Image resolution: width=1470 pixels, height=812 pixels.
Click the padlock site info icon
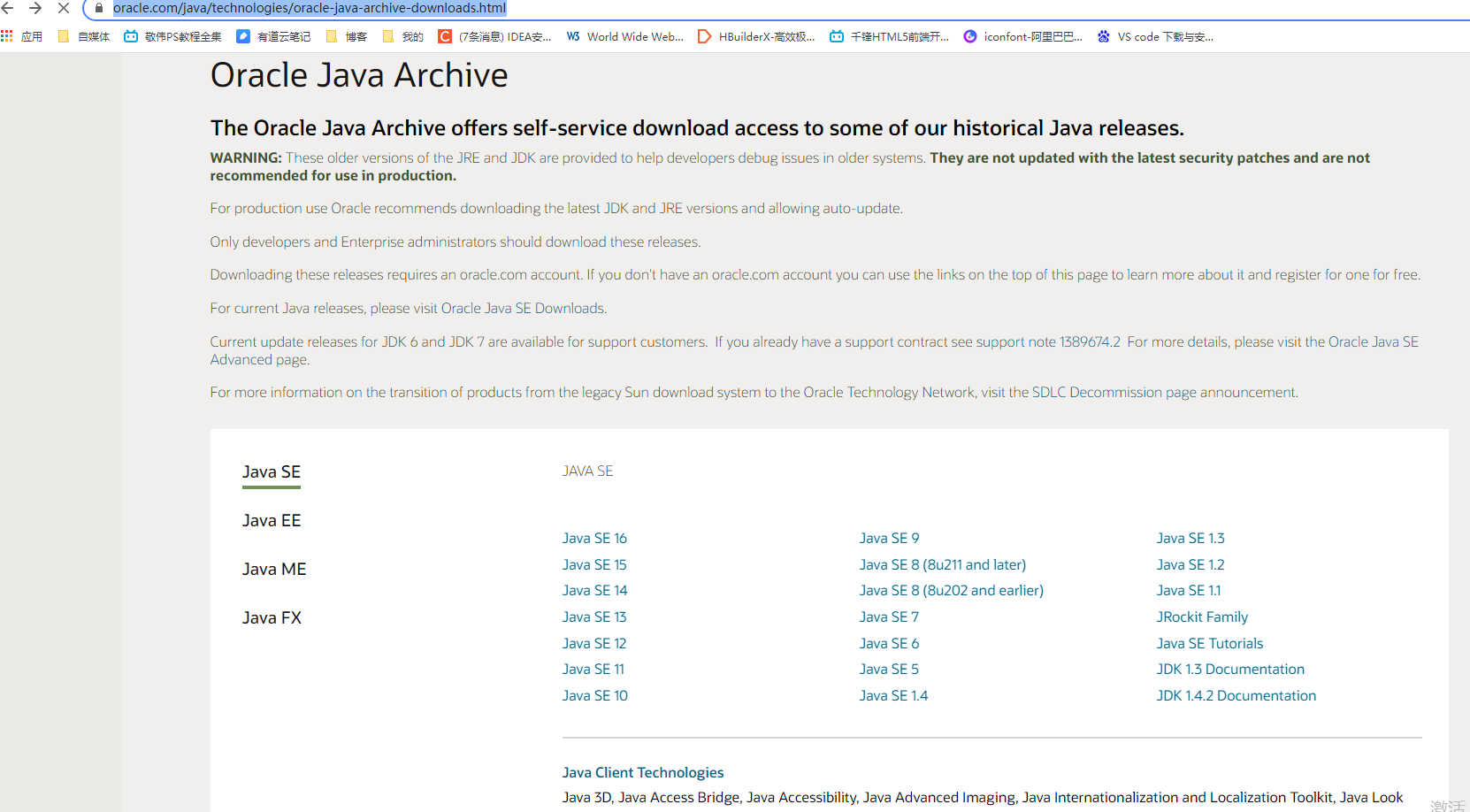click(x=99, y=8)
